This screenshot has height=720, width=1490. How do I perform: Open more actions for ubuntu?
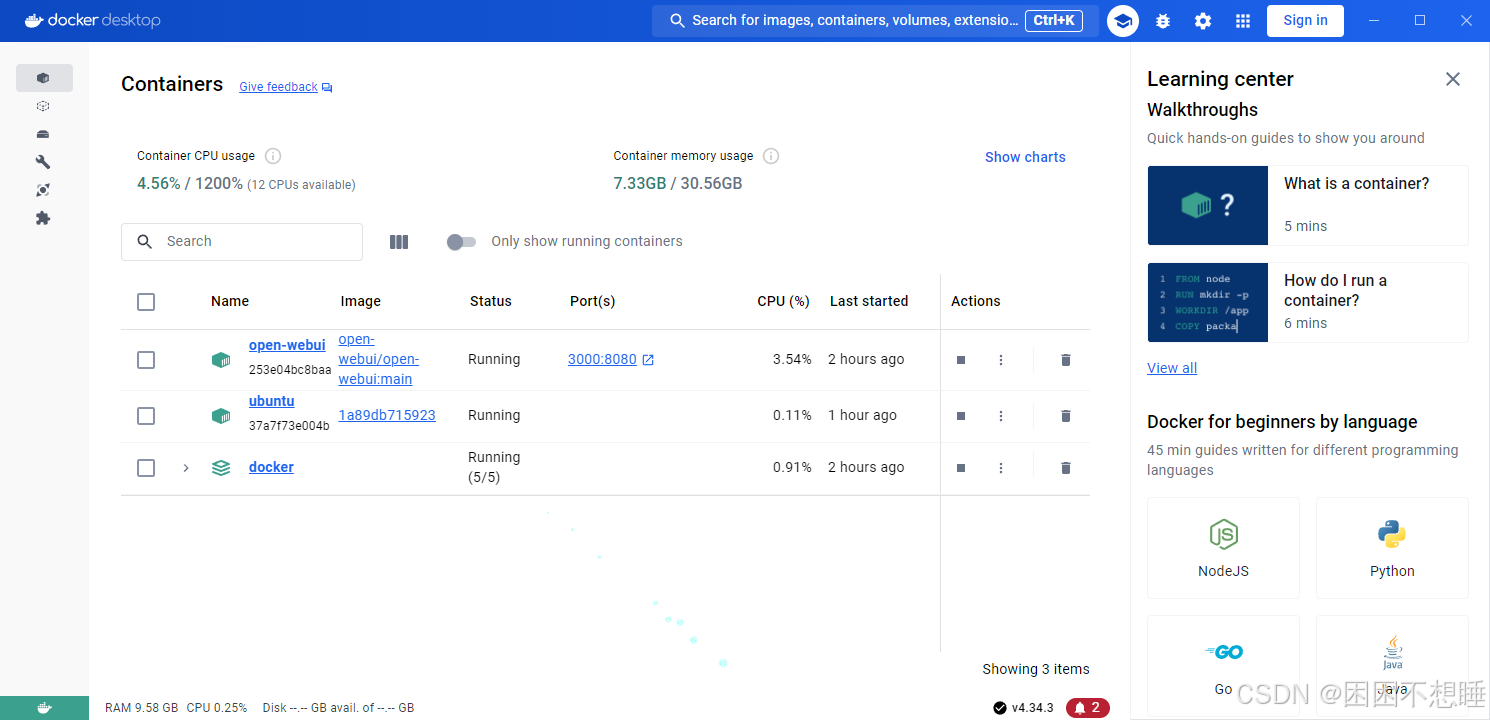(1001, 416)
